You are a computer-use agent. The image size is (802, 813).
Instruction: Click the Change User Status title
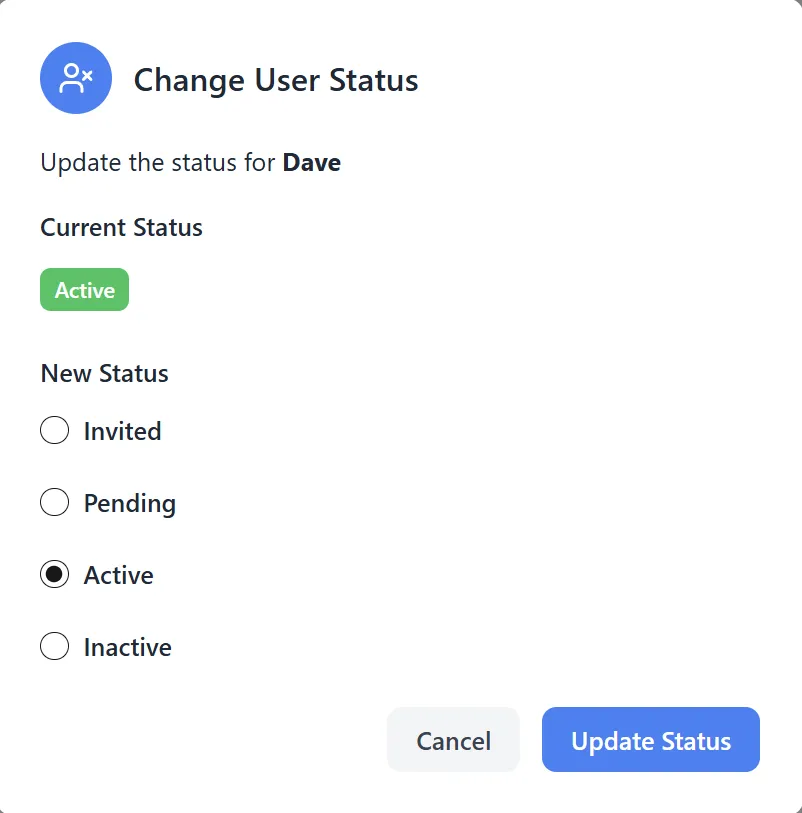275,80
